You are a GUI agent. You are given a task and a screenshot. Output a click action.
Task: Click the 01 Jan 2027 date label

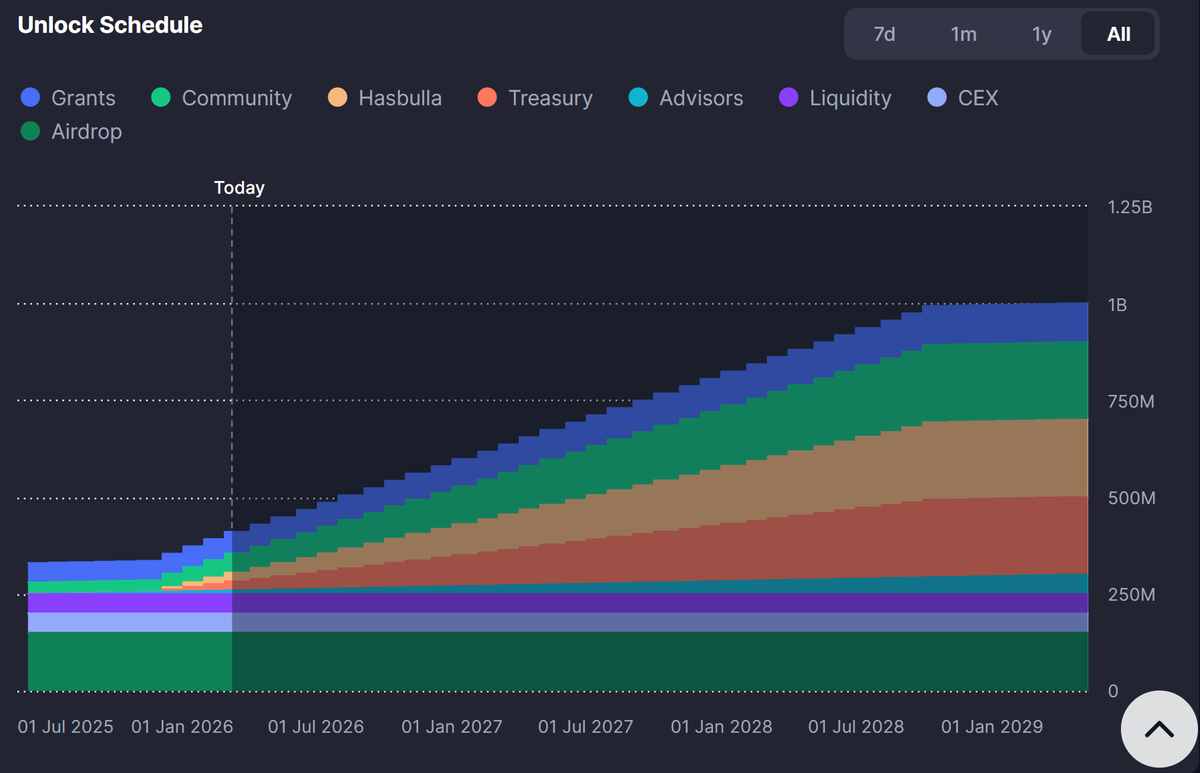point(452,727)
